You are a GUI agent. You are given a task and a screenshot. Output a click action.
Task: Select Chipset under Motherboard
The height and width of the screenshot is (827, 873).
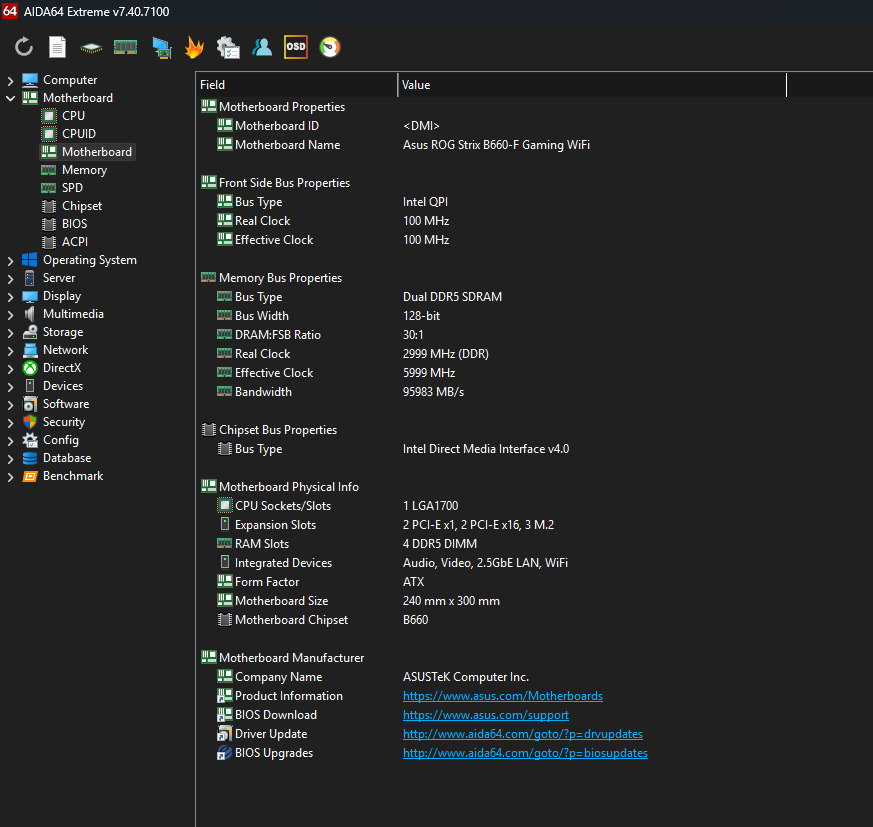(x=82, y=206)
